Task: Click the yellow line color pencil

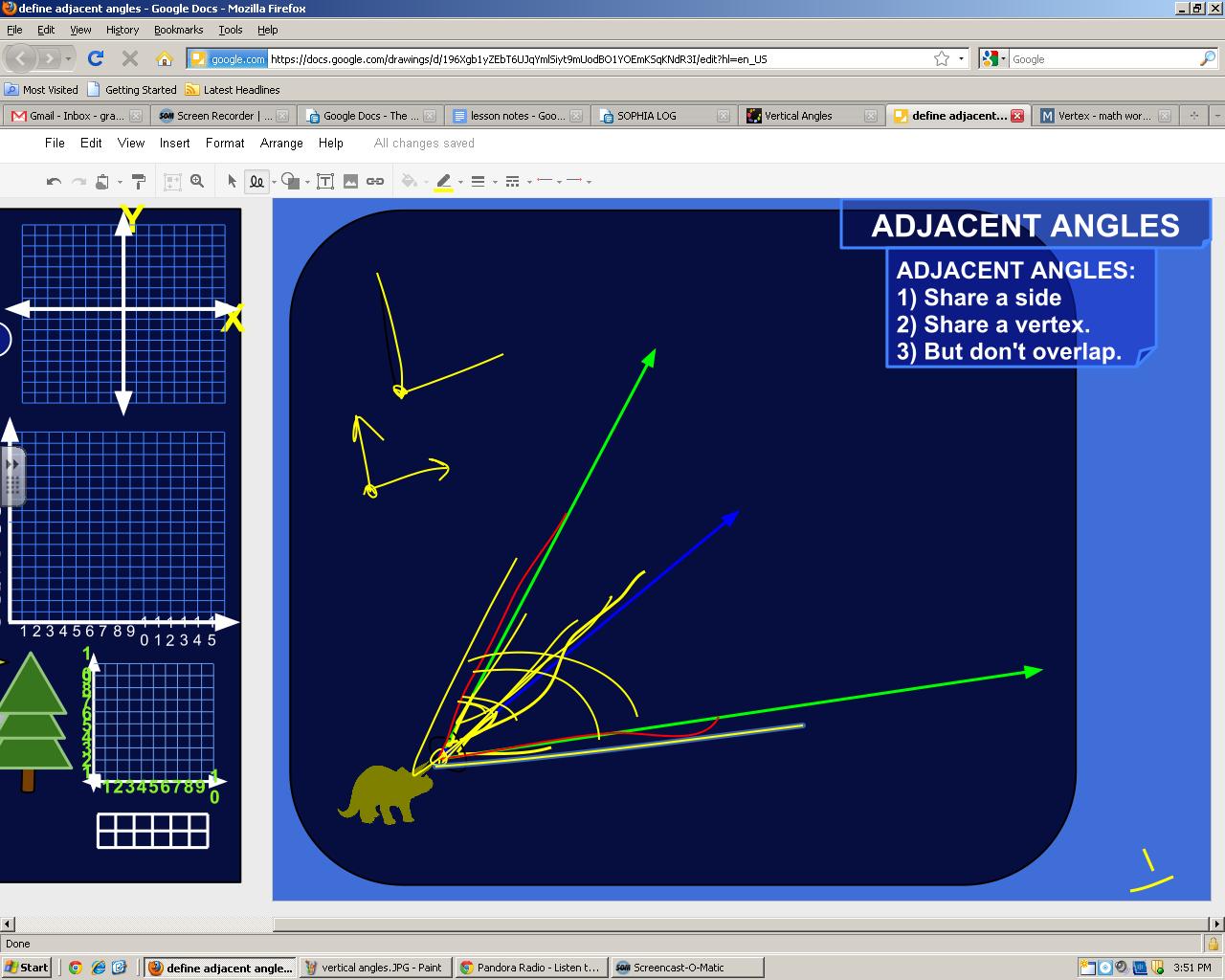Action: coord(443,181)
